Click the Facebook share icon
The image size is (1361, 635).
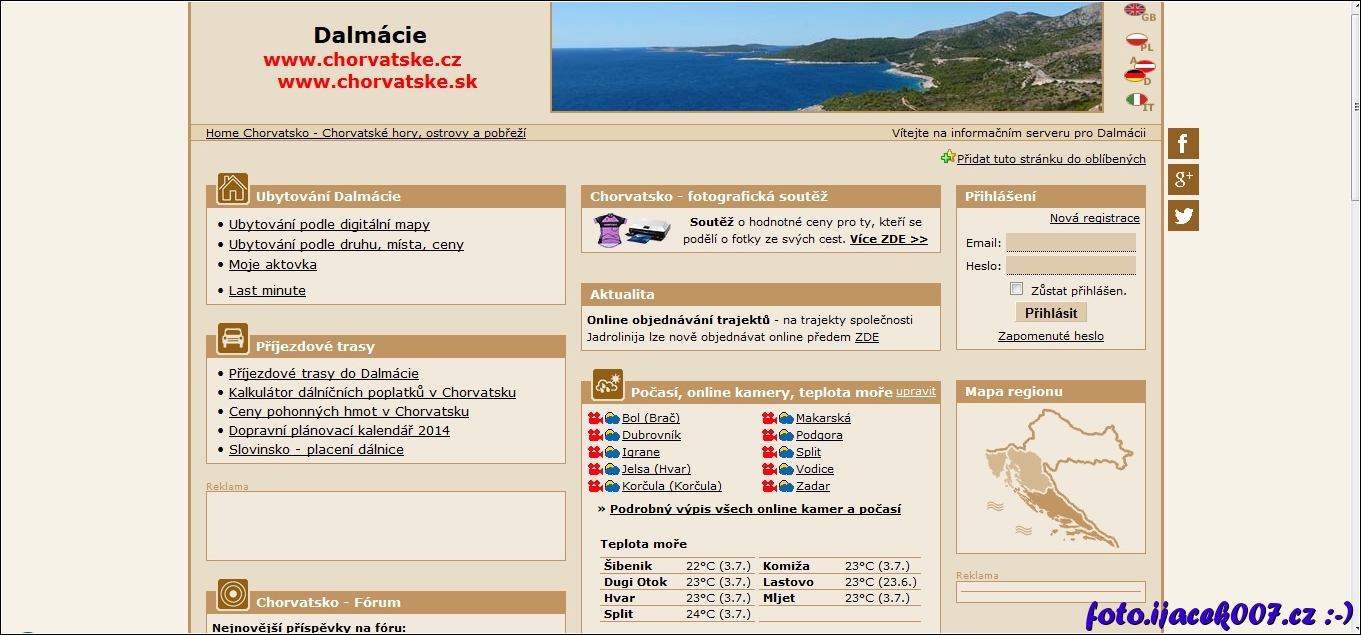coord(1183,144)
